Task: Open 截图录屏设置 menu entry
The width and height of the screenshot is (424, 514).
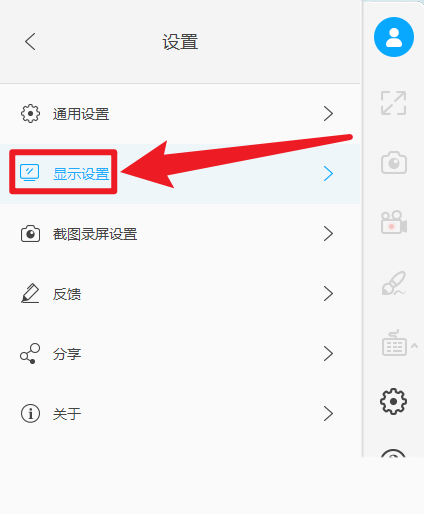Action: click(x=180, y=234)
